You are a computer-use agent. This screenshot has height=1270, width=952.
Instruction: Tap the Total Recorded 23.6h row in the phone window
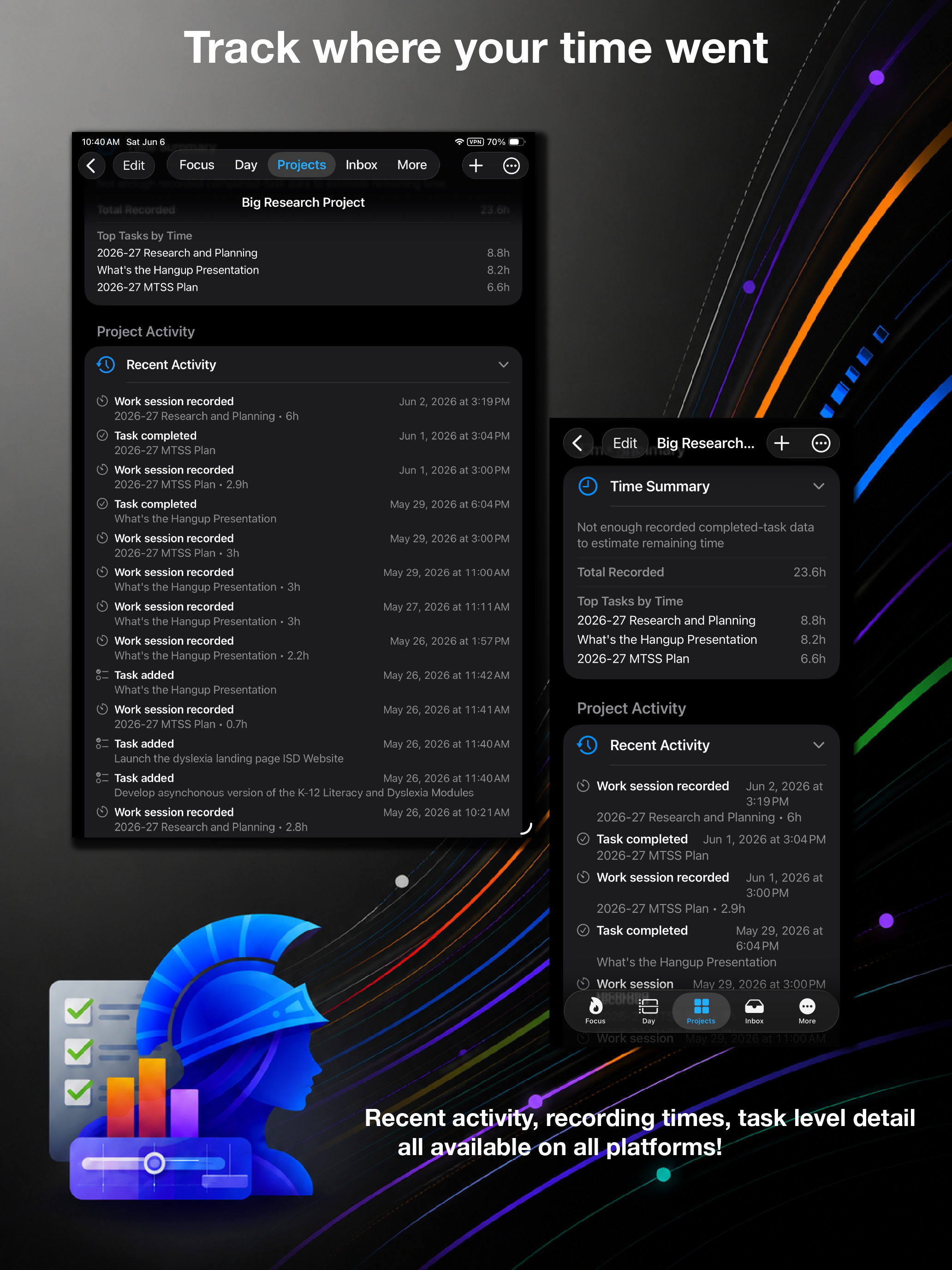click(x=701, y=572)
